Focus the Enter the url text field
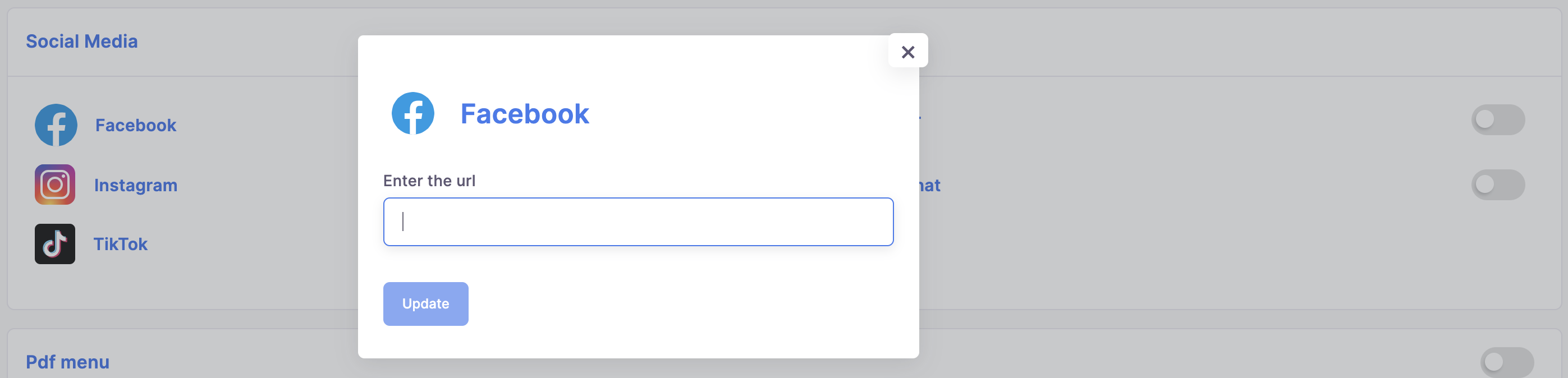 (x=638, y=222)
